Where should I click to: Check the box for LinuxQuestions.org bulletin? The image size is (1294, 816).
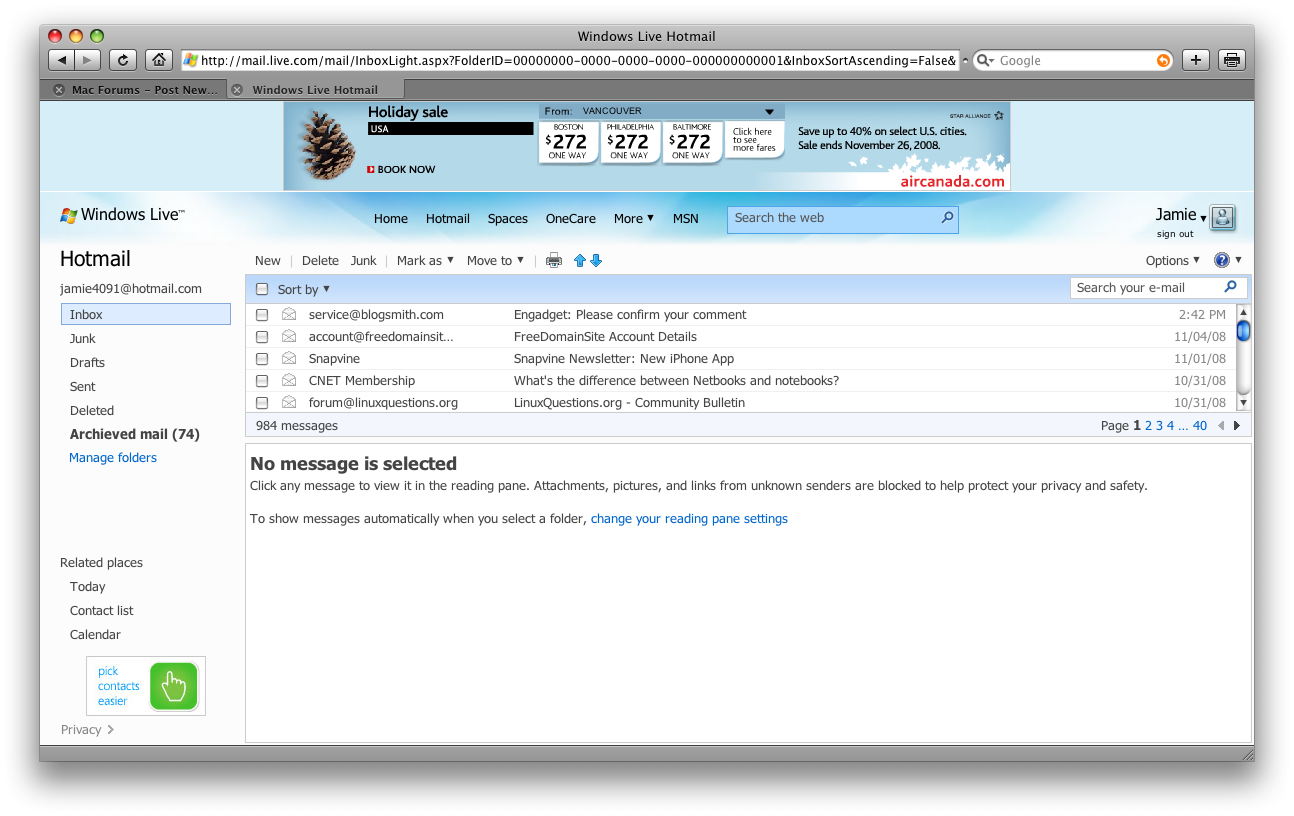tap(262, 403)
